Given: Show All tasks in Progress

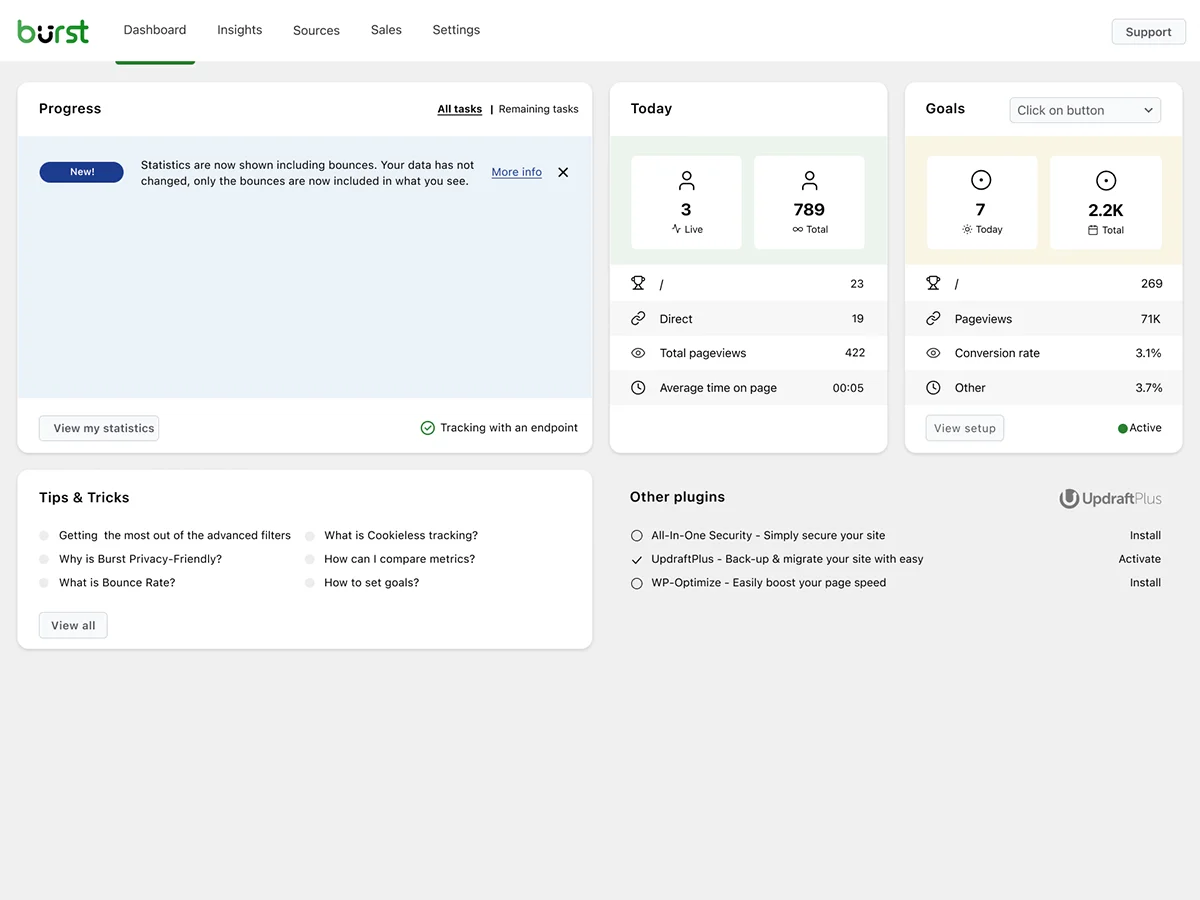Looking at the screenshot, I should (460, 109).
